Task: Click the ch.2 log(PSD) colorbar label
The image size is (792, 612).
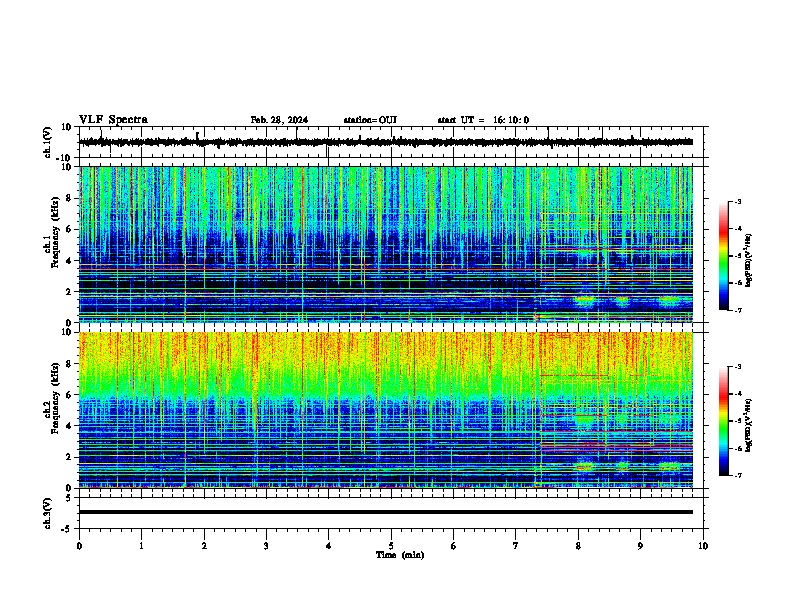Action: (749, 425)
